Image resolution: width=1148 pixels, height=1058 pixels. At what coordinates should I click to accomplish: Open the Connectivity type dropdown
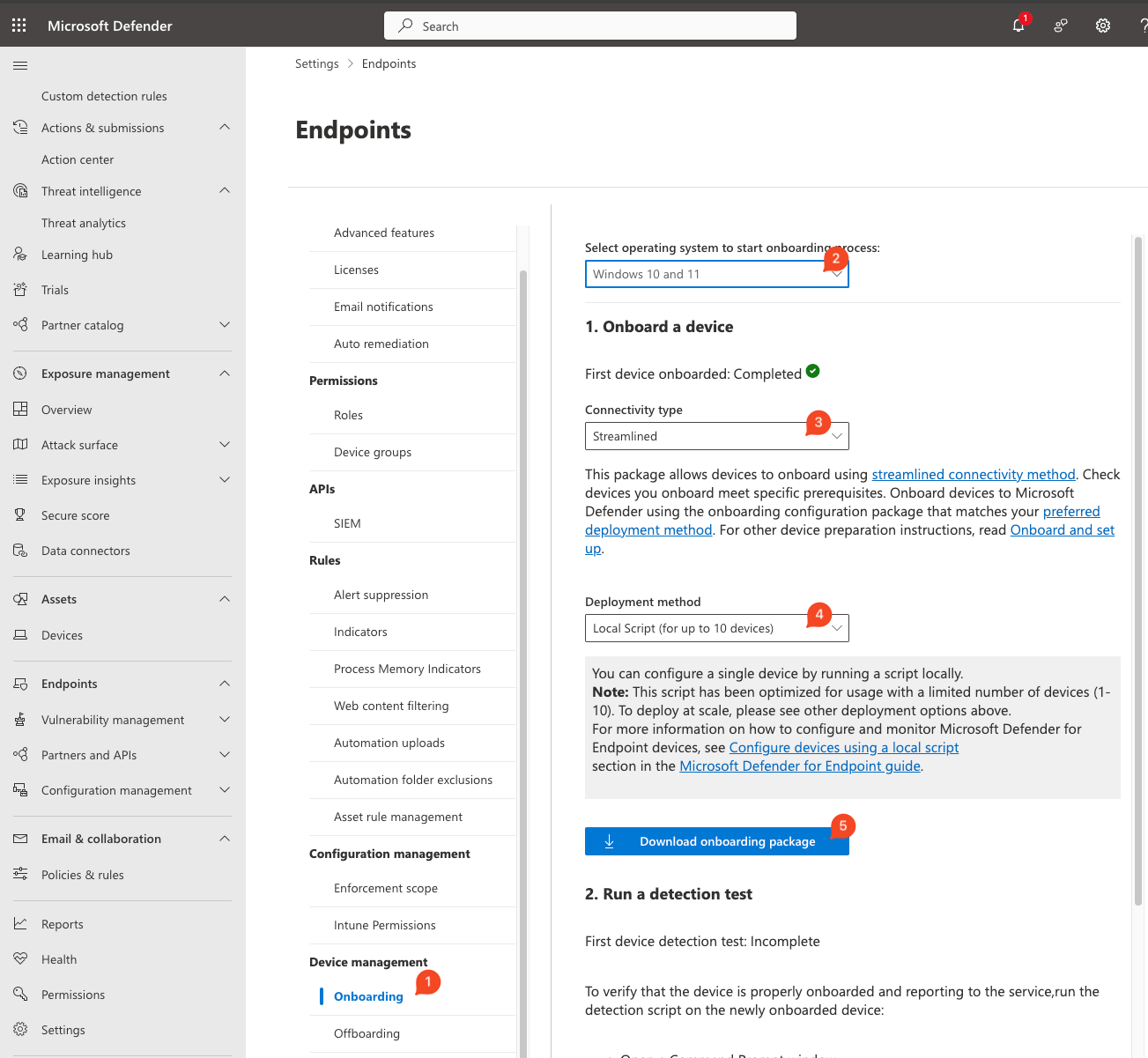(716, 436)
